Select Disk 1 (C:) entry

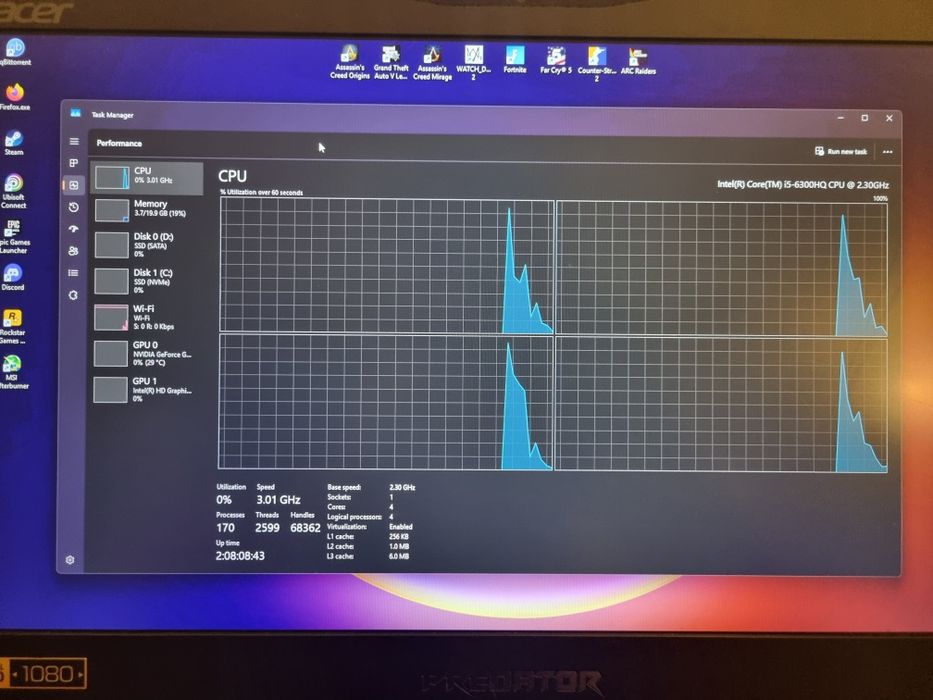tap(147, 281)
